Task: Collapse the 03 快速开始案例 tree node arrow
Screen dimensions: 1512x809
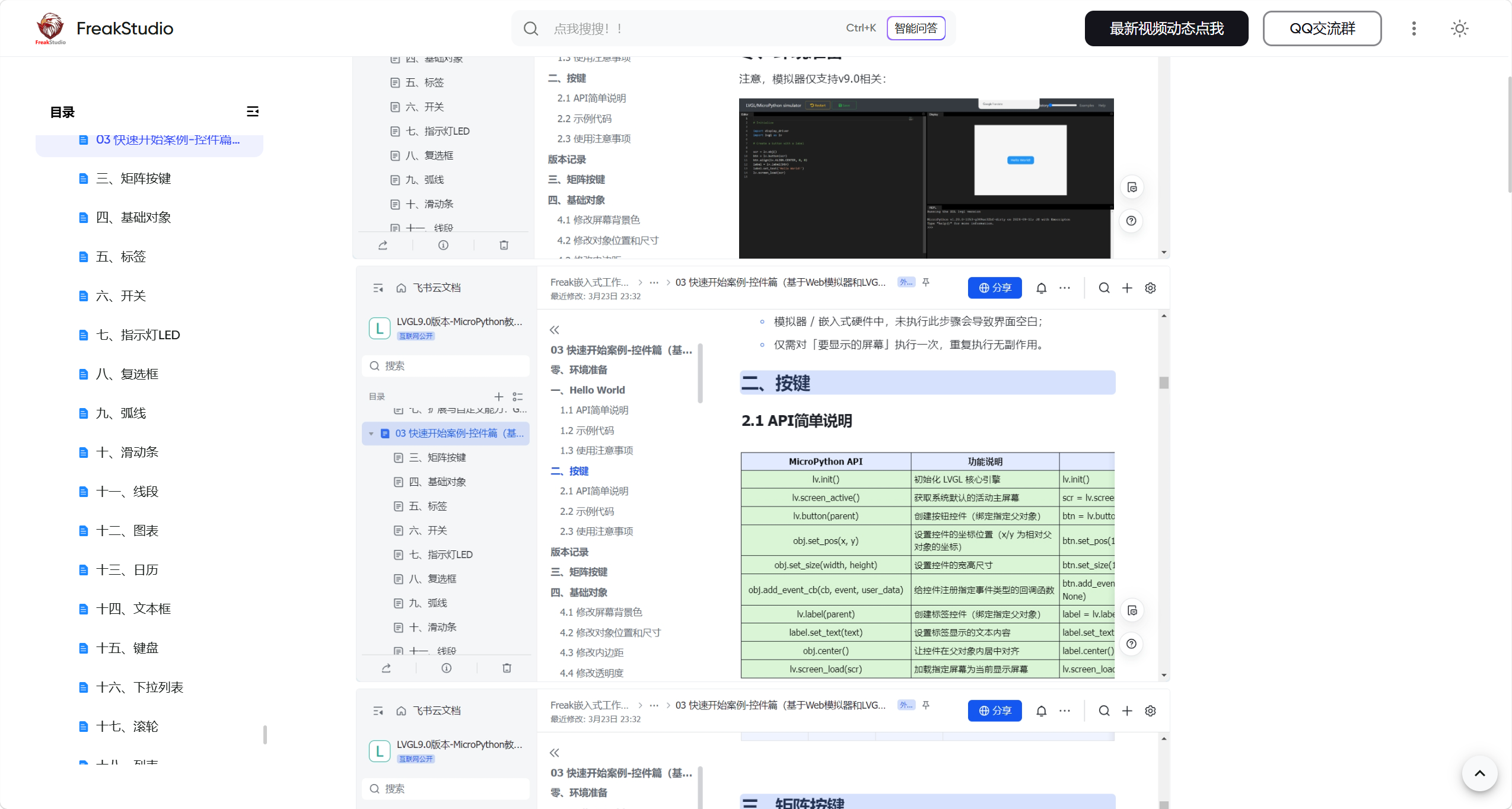Action: click(371, 434)
